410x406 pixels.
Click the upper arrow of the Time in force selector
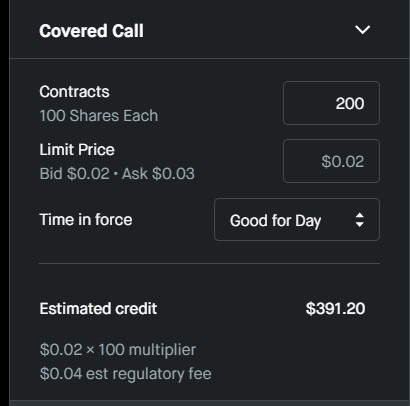[359, 215]
